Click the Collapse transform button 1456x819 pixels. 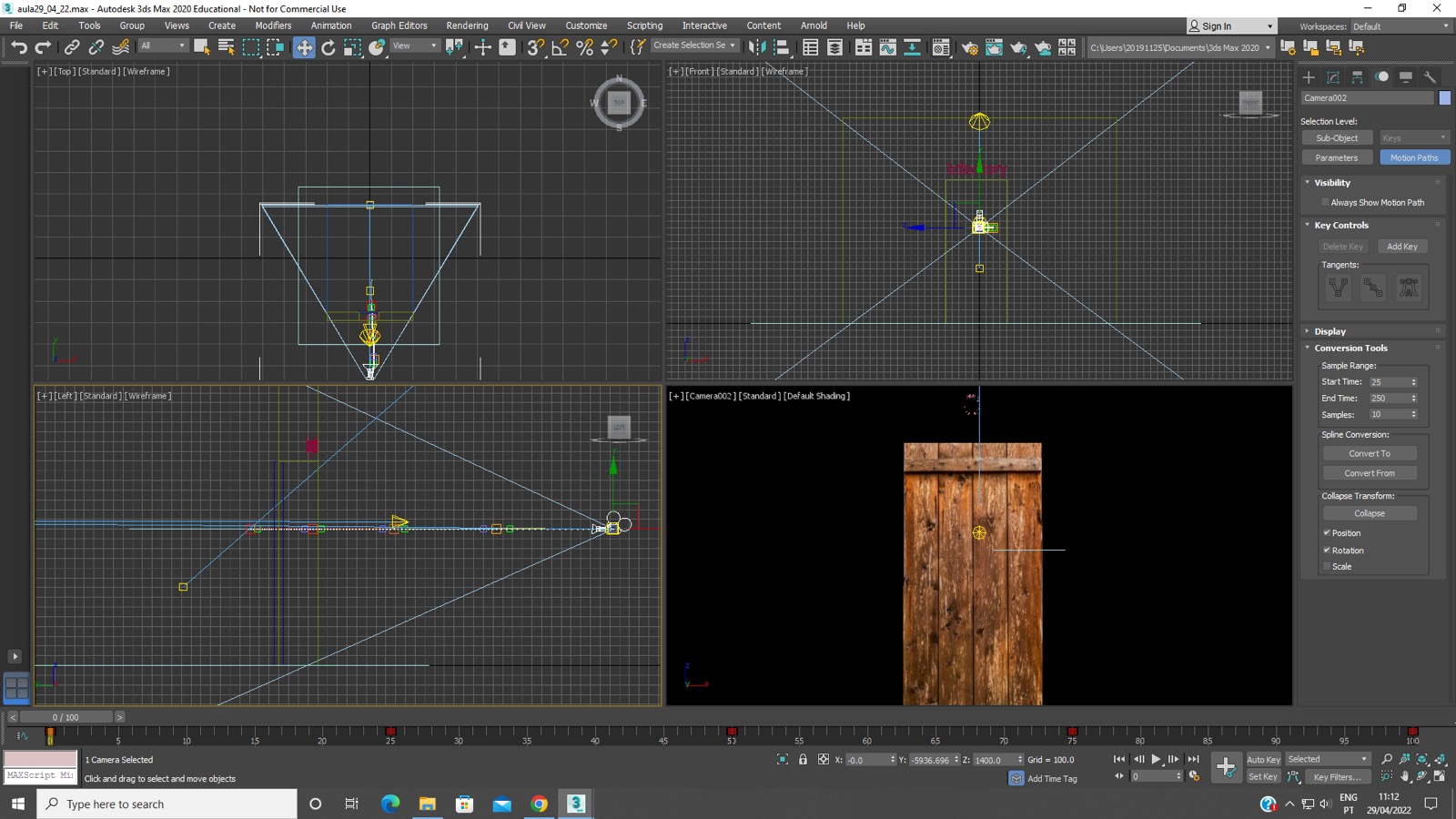[1370, 513]
